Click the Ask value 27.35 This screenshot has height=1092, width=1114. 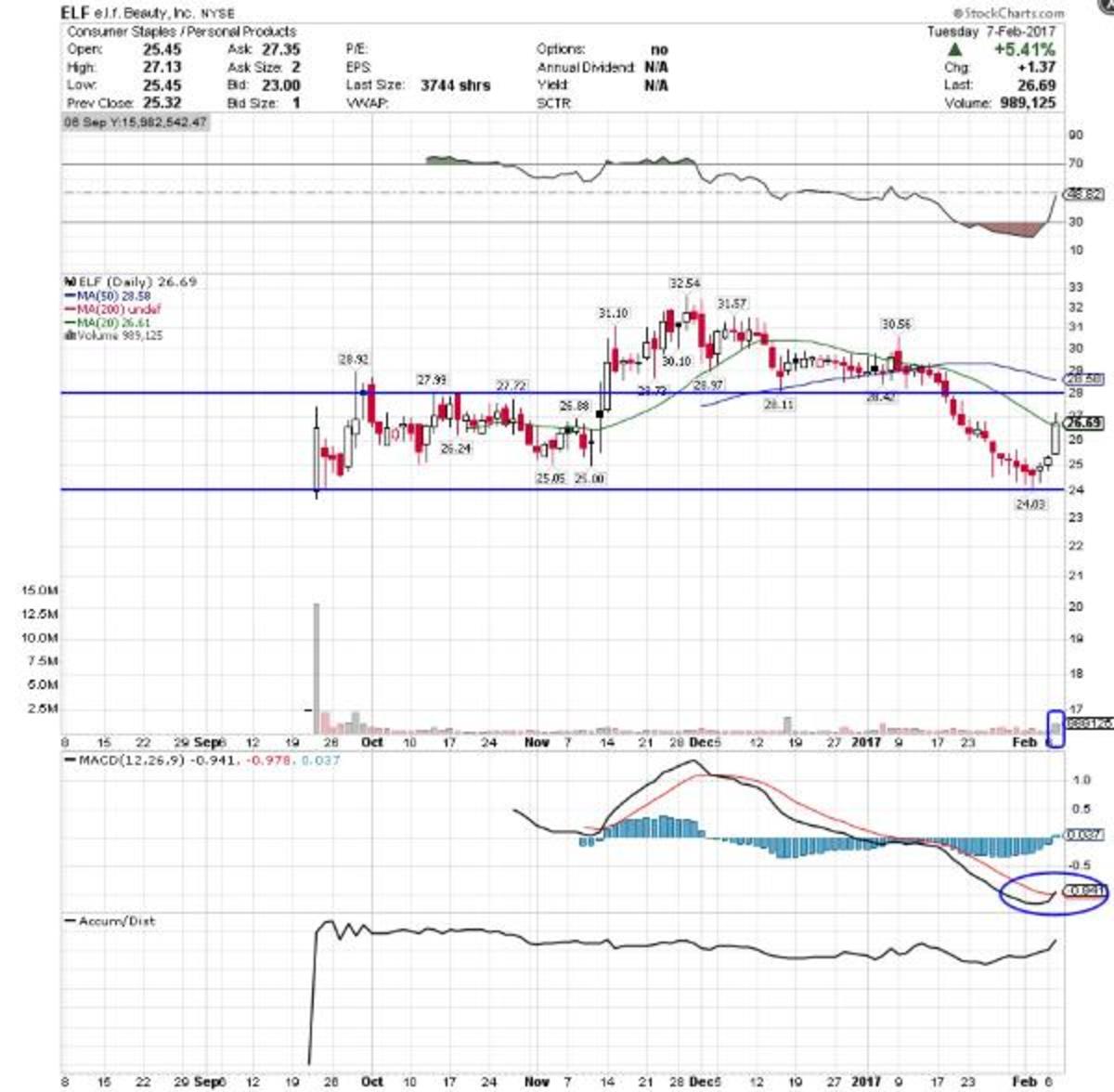pyautogui.click(x=280, y=49)
